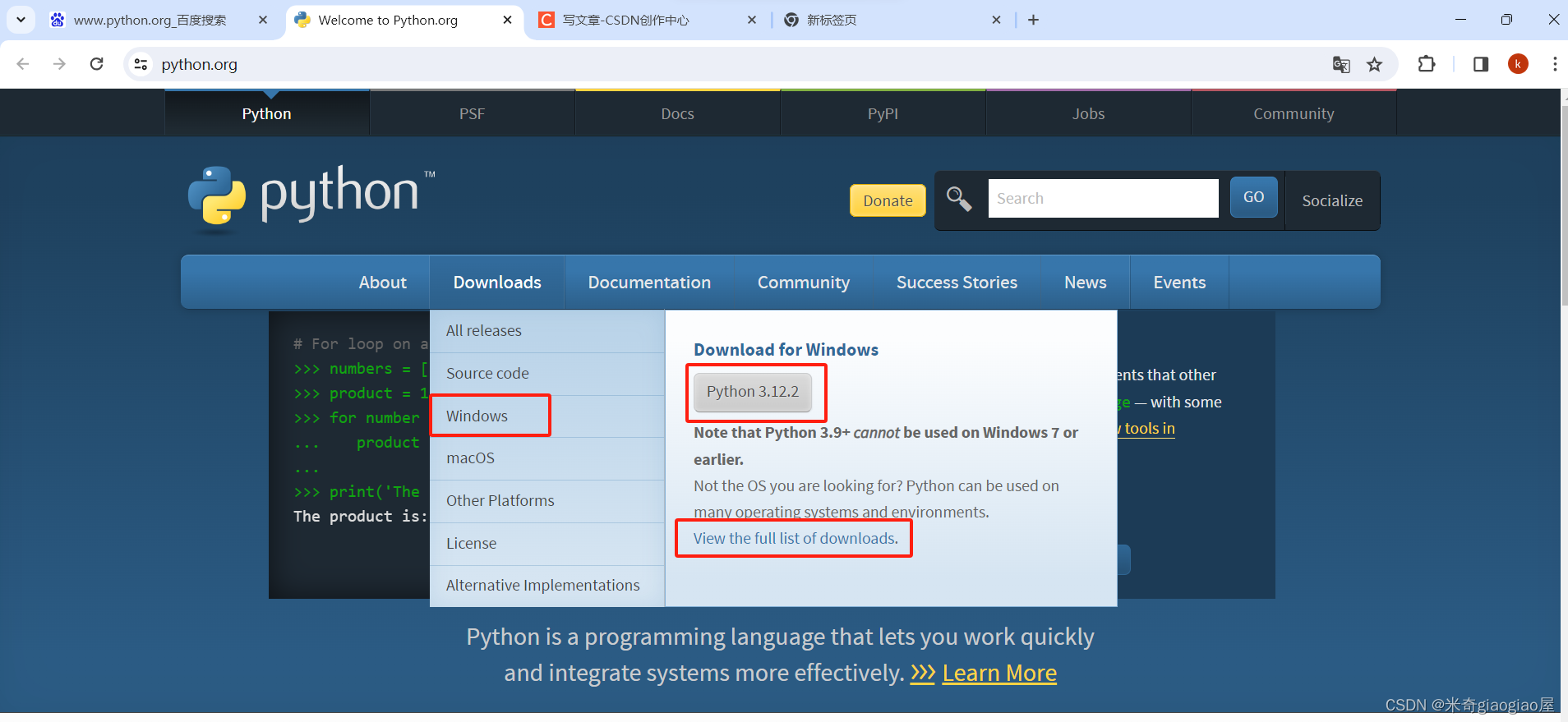Choose License from Downloads submenu
Viewport: 1568px width, 722px height.
pos(547,544)
